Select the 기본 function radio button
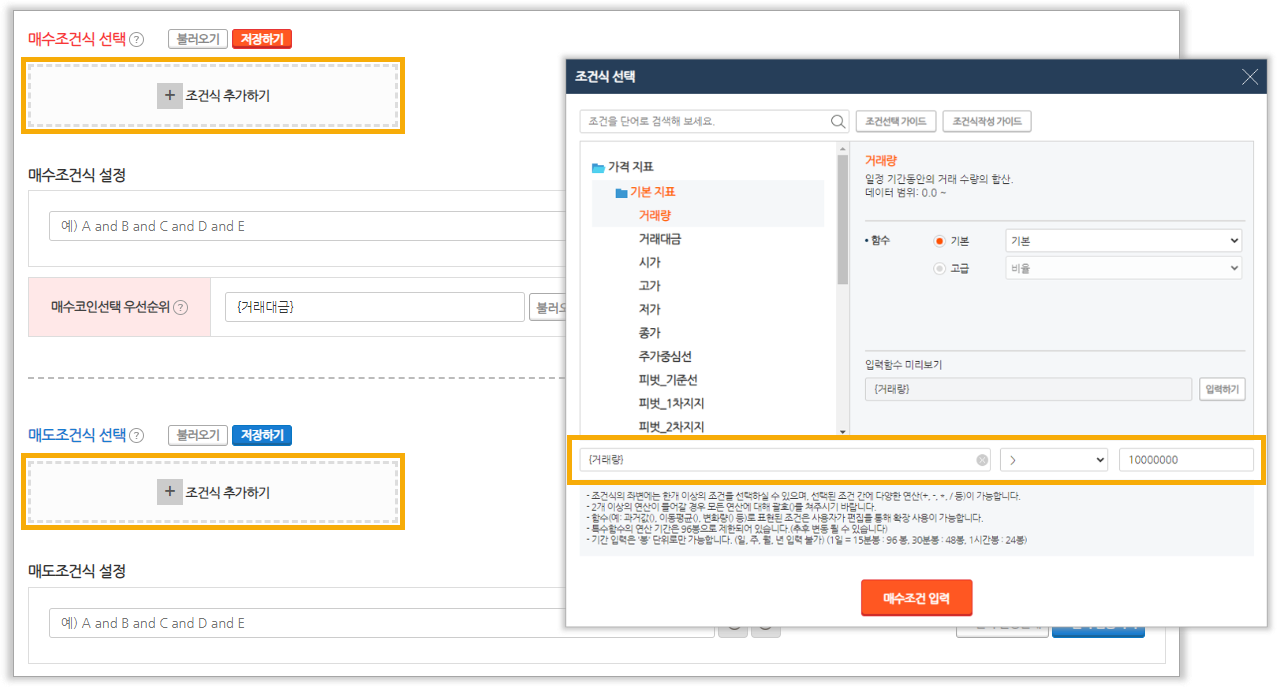1277x687 pixels. pyautogui.click(x=939, y=241)
